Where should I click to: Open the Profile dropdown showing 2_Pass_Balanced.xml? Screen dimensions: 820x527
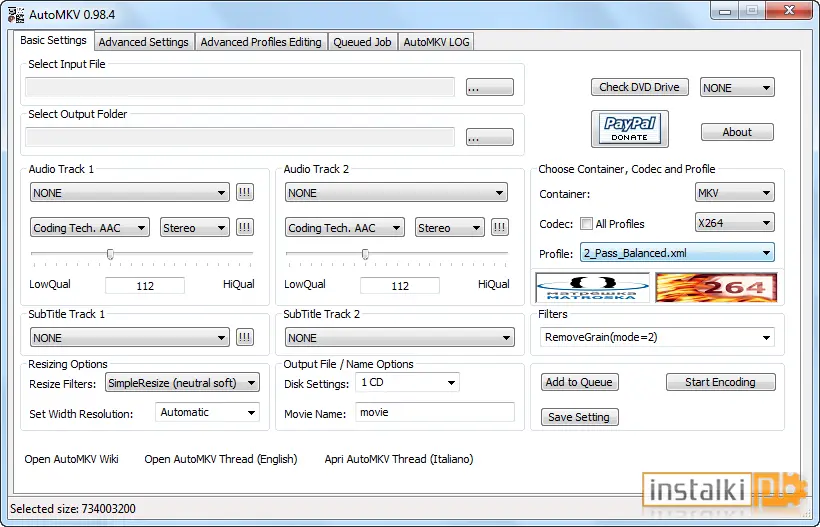[677, 253]
